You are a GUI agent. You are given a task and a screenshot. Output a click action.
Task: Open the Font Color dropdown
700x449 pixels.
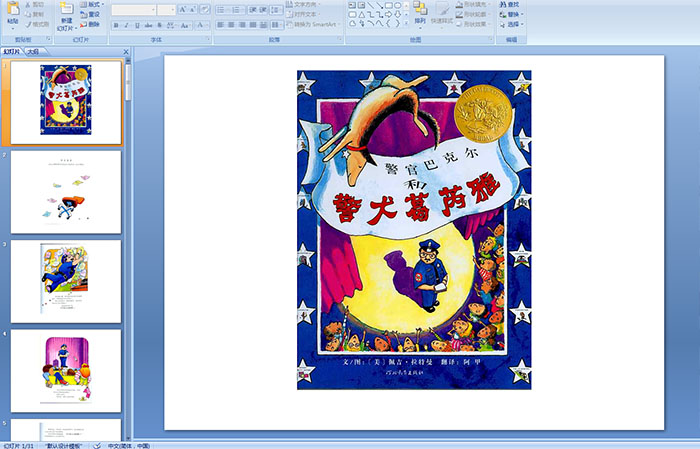coord(202,25)
